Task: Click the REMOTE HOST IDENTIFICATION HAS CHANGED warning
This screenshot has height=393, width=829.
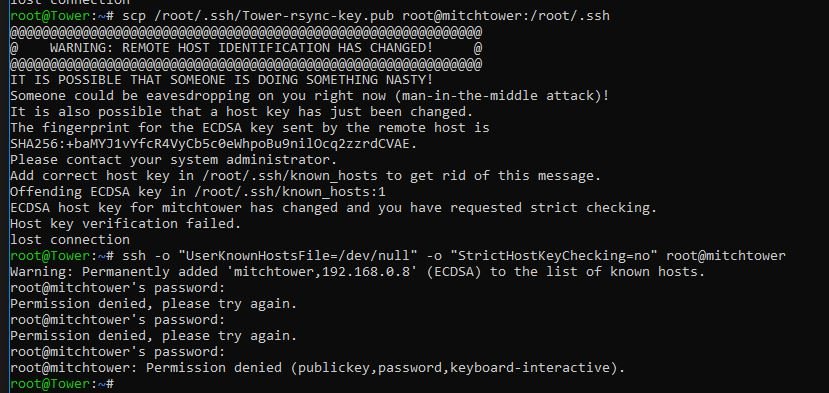Action: click(241, 48)
